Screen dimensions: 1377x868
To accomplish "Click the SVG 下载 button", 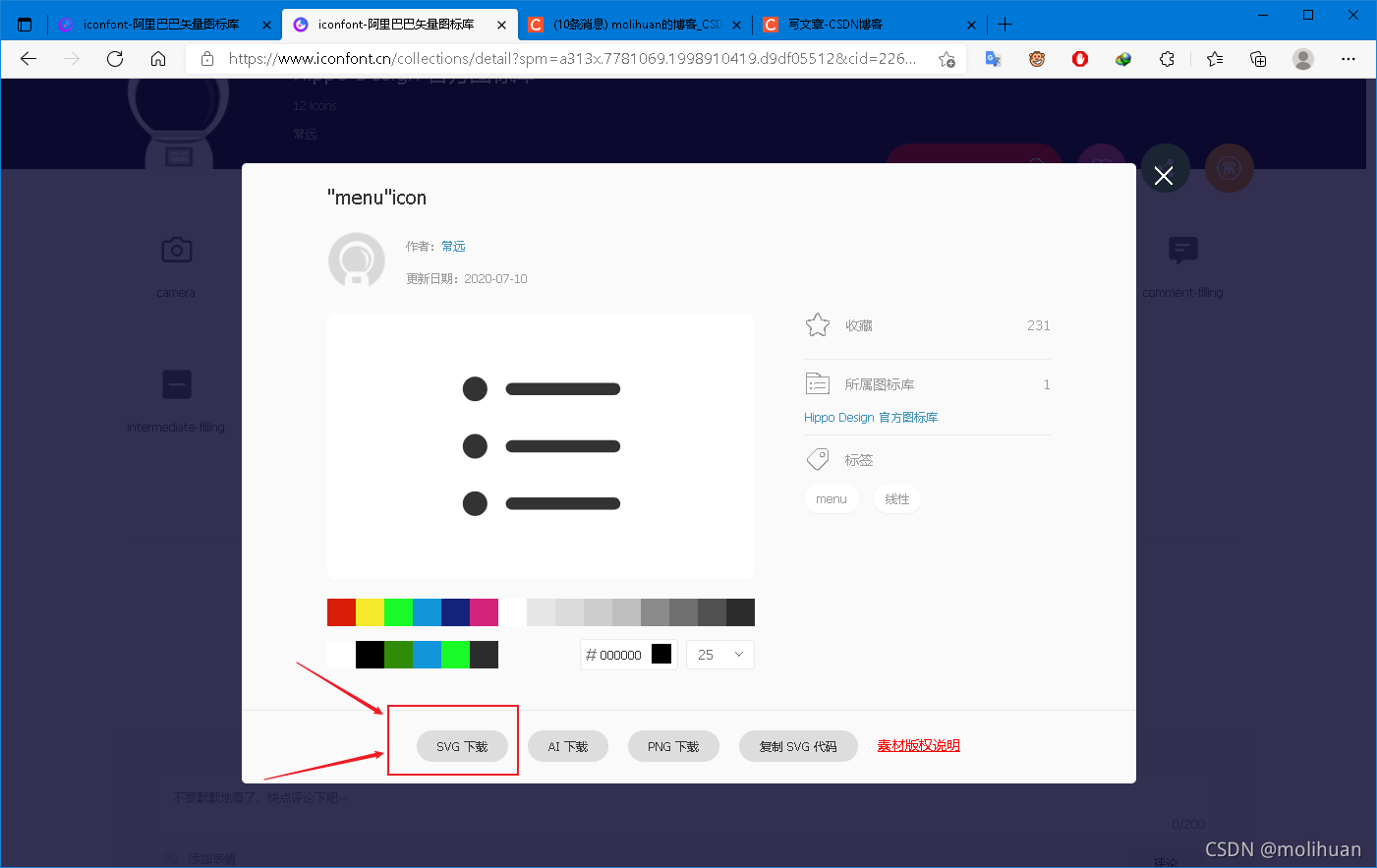I will click(x=462, y=746).
